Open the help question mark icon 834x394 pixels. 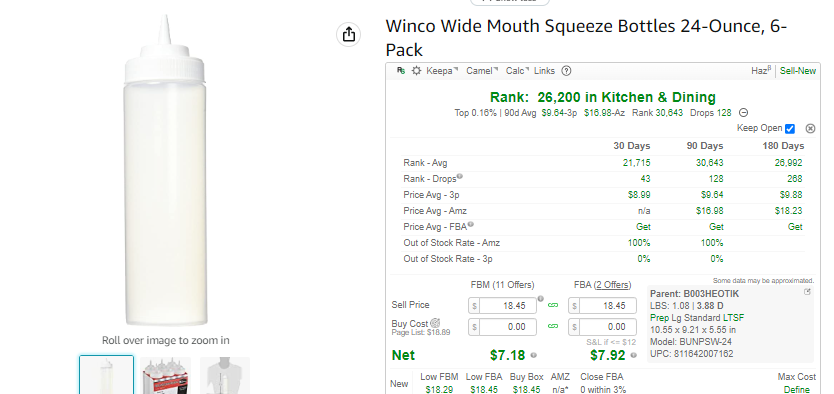pyautogui.click(x=566, y=71)
